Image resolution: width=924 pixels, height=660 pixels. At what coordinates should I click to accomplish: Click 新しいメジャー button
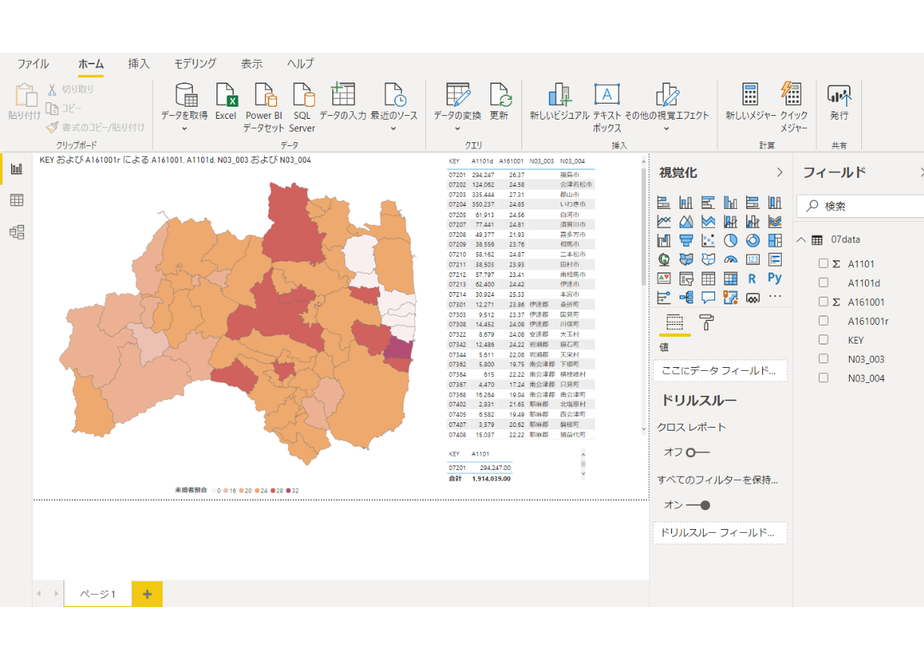pyautogui.click(x=750, y=102)
